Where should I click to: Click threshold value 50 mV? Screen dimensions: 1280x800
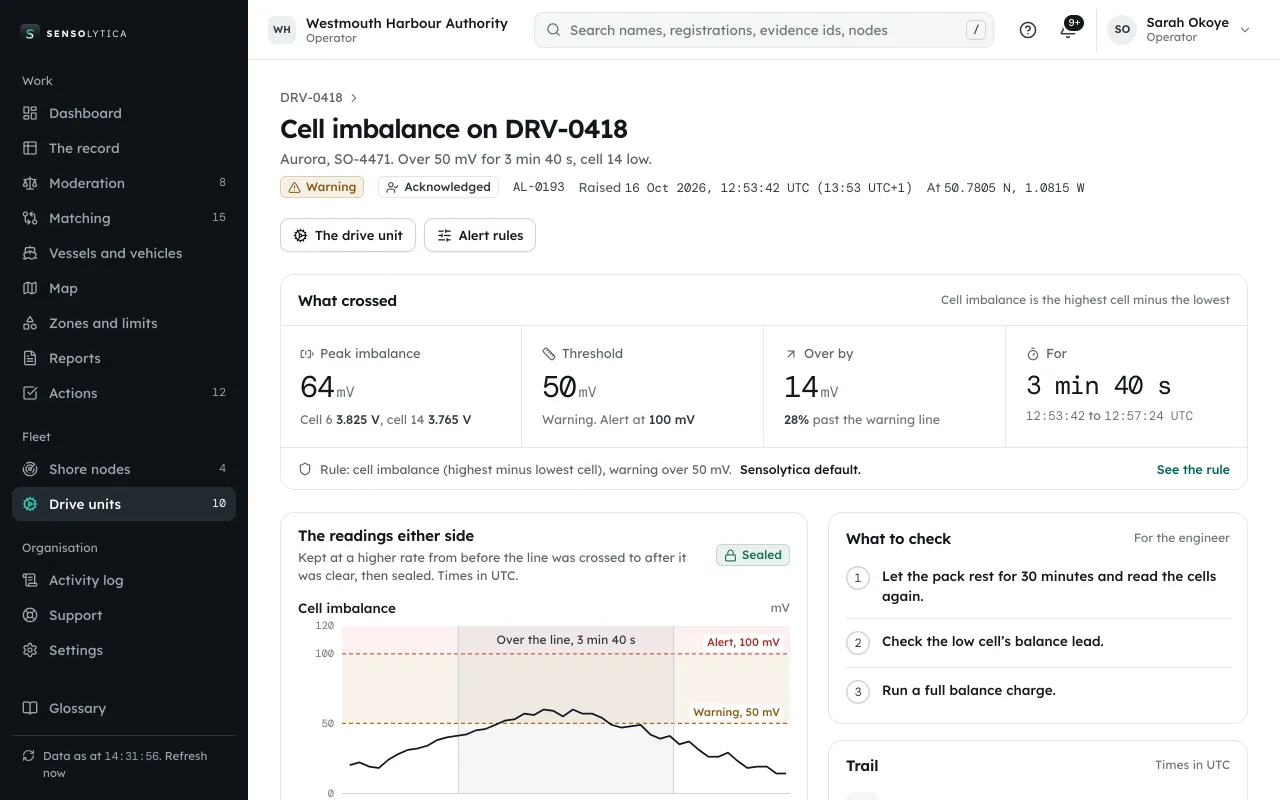(x=569, y=387)
